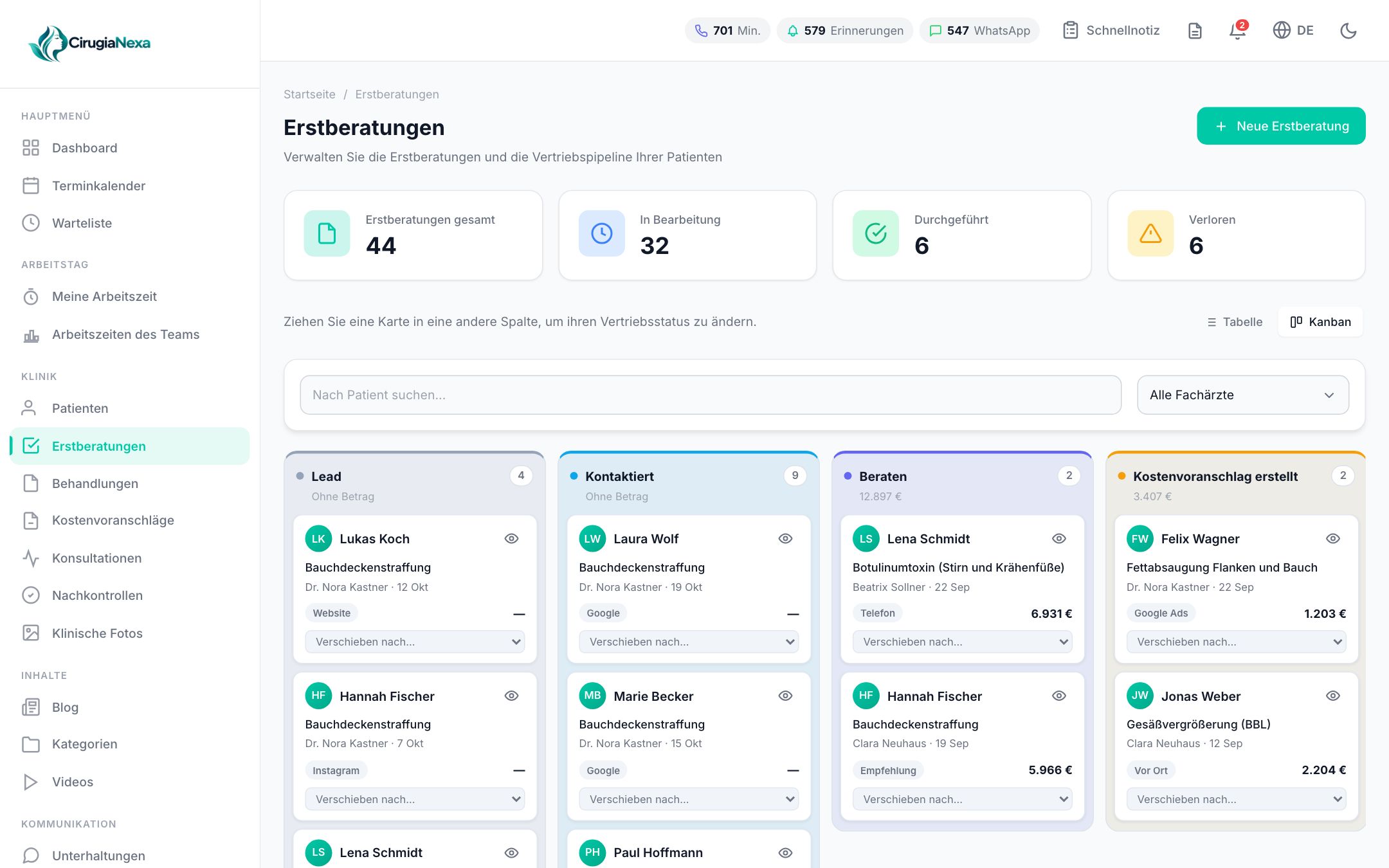Screen dimensions: 1389x868
Task: Open Verschieben nach dropdown for Laura Wolf
Action: point(689,642)
